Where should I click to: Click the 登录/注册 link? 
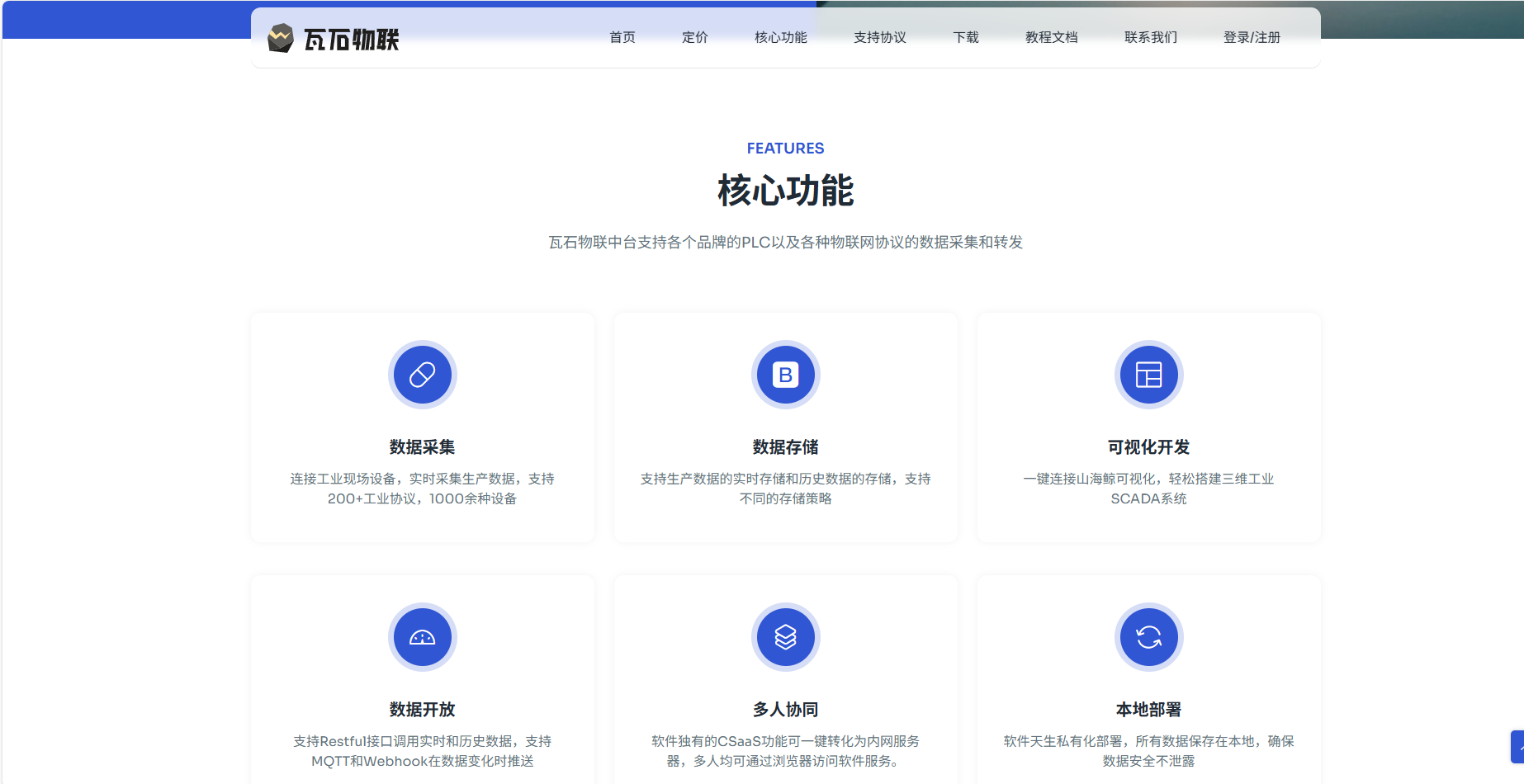coord(1252,37)
